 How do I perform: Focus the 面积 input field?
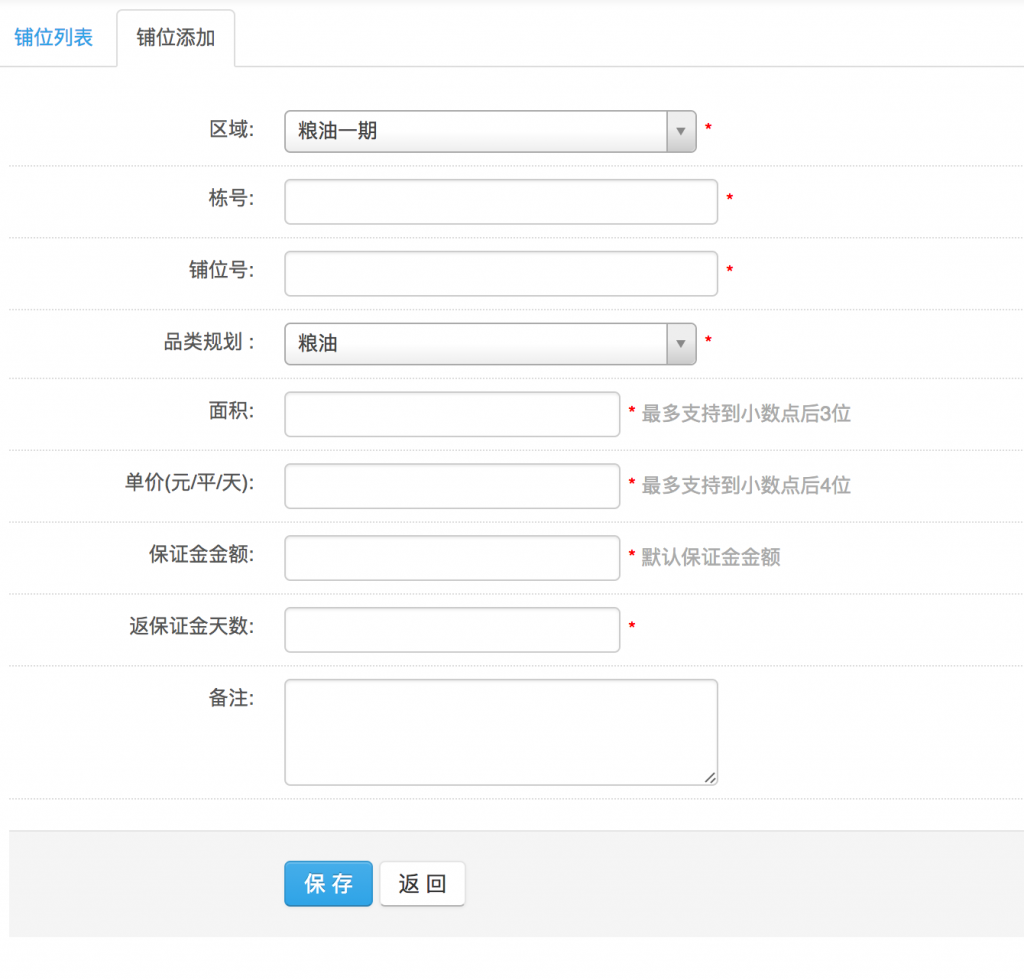pos(452,414)
